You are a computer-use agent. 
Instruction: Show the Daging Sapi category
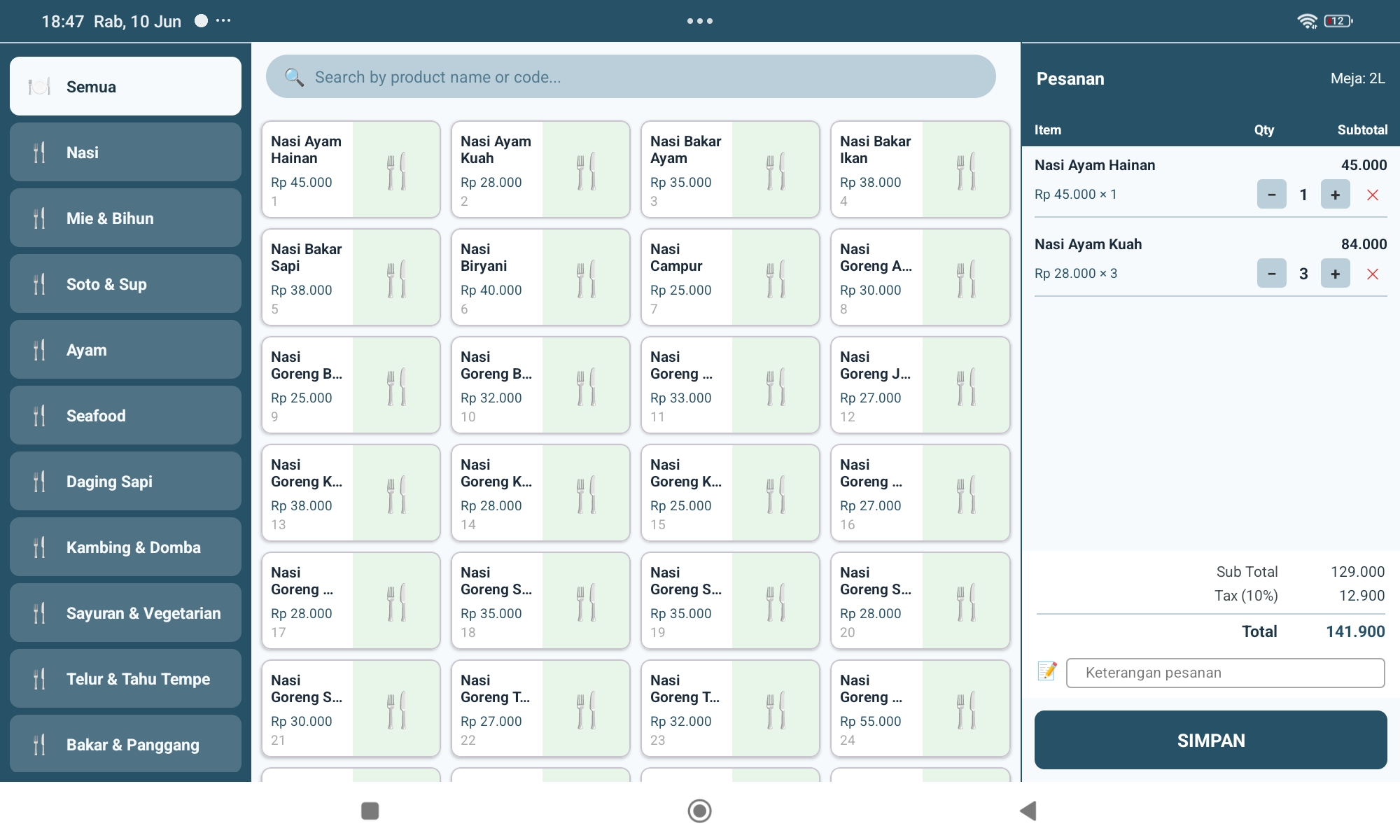pos(126,481)
